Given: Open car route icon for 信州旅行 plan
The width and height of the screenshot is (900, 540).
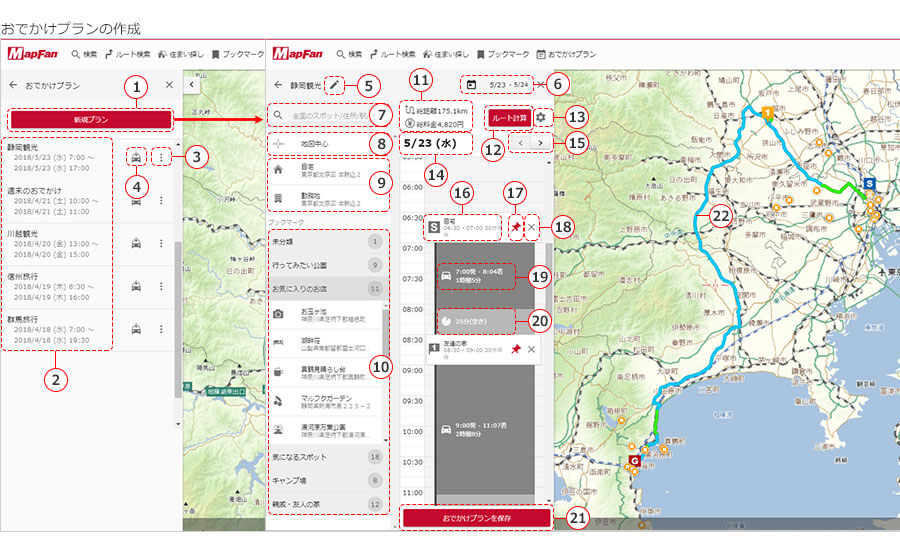Looking at the screenshot, I should click(x=136, y=286).
